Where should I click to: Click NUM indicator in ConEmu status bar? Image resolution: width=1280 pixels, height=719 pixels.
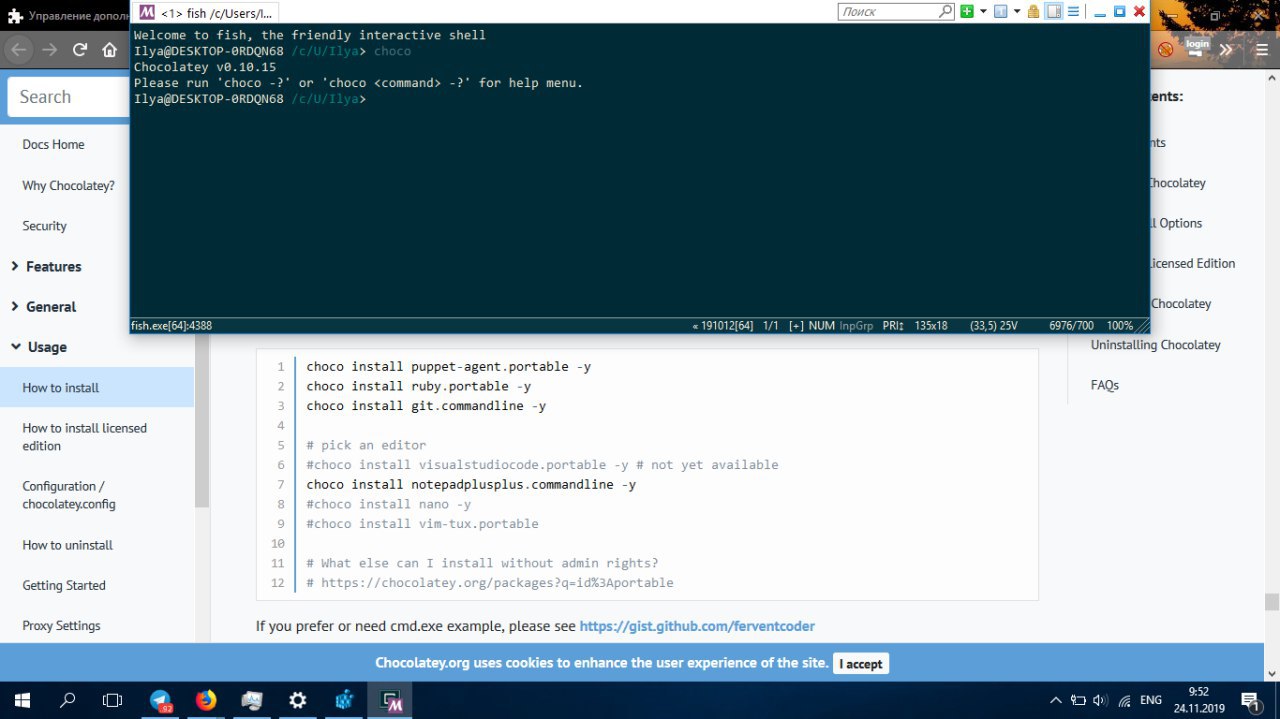(821, 326)
